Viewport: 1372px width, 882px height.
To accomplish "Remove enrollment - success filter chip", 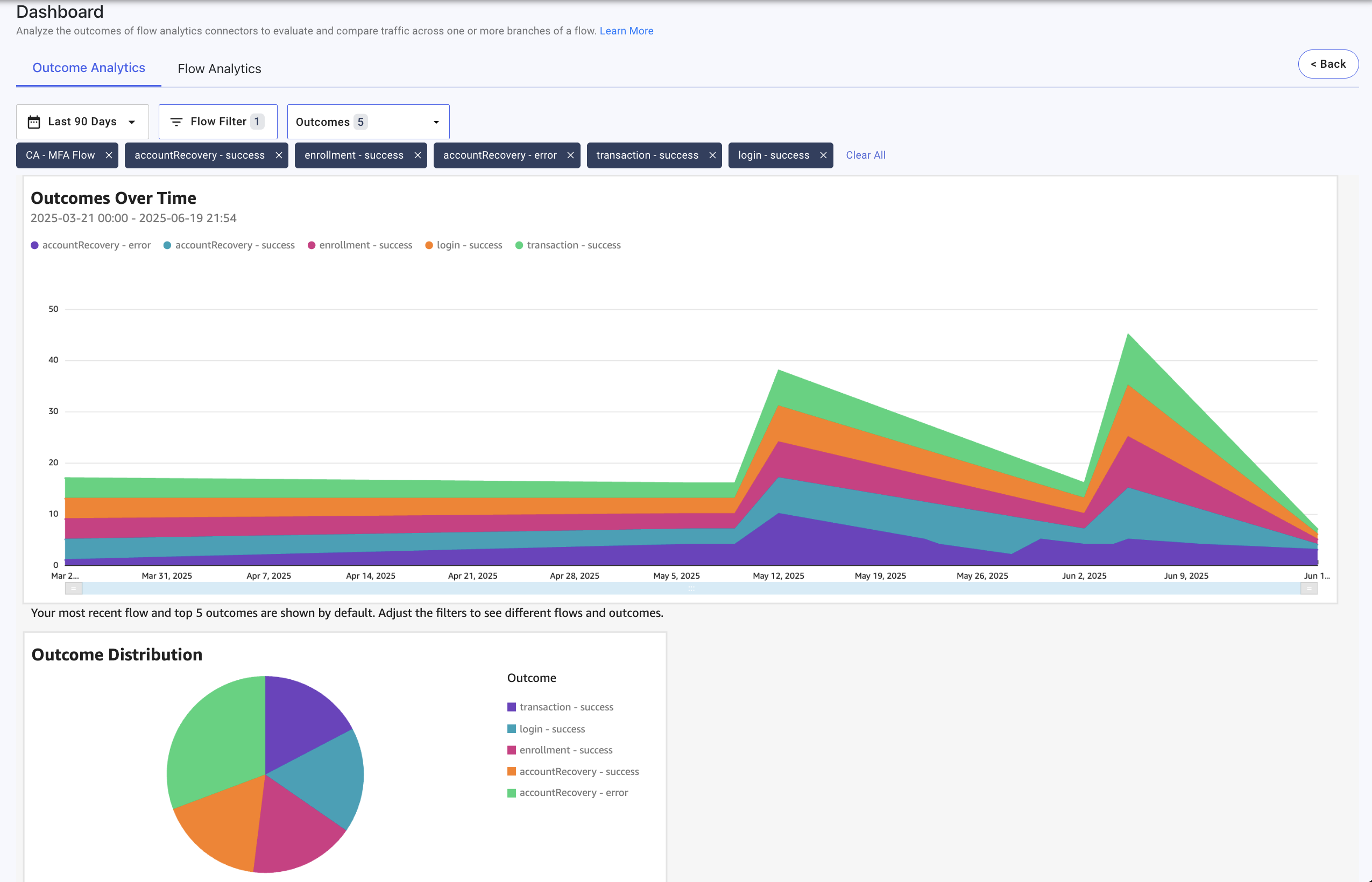I will tap(418, 155).
